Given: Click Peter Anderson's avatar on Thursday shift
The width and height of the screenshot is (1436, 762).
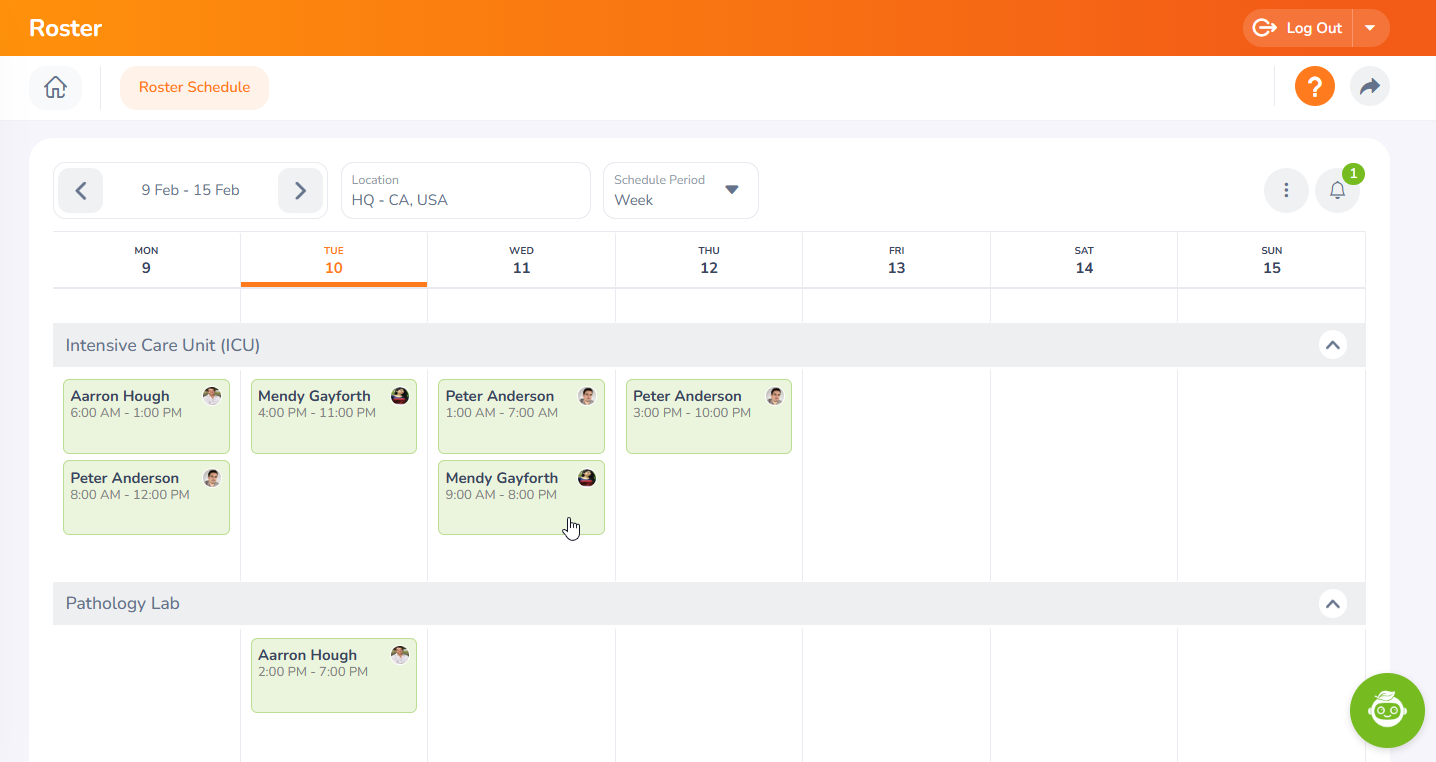Looking at the screenshot, I should (775, 396).
